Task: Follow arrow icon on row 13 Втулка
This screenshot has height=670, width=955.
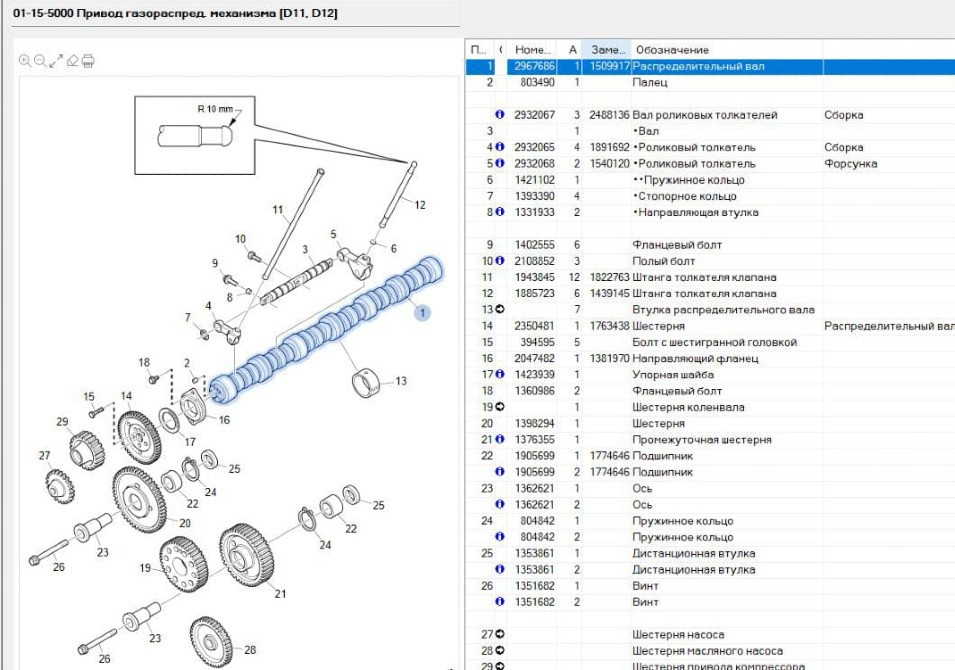Action: (x=499, y=310)
